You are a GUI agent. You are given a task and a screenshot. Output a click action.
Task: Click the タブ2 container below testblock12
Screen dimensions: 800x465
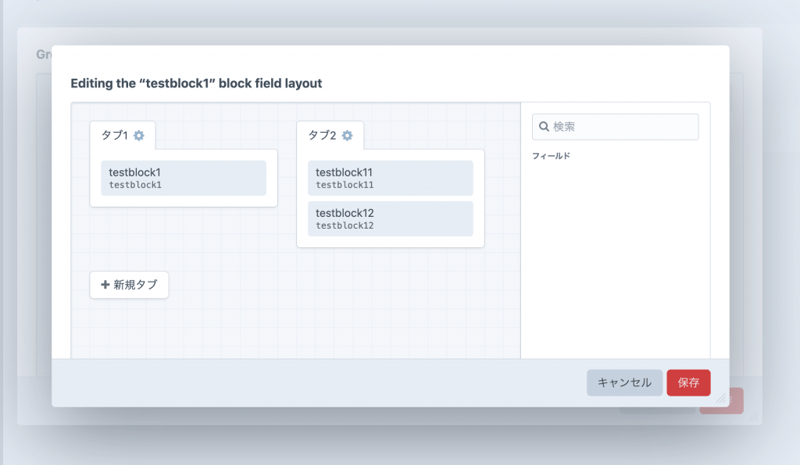(x=390, y=242)
